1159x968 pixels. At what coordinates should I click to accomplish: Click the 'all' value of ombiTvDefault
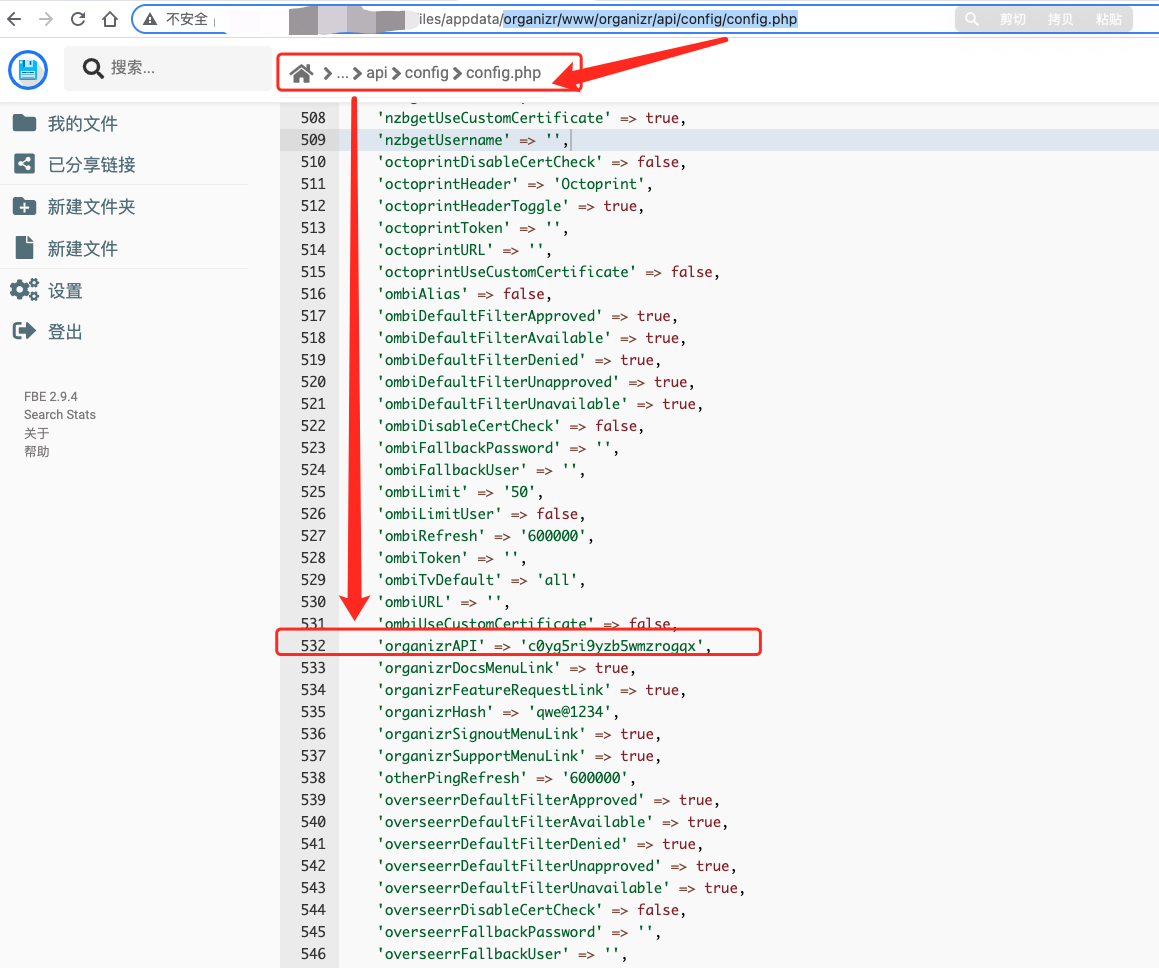557,580
